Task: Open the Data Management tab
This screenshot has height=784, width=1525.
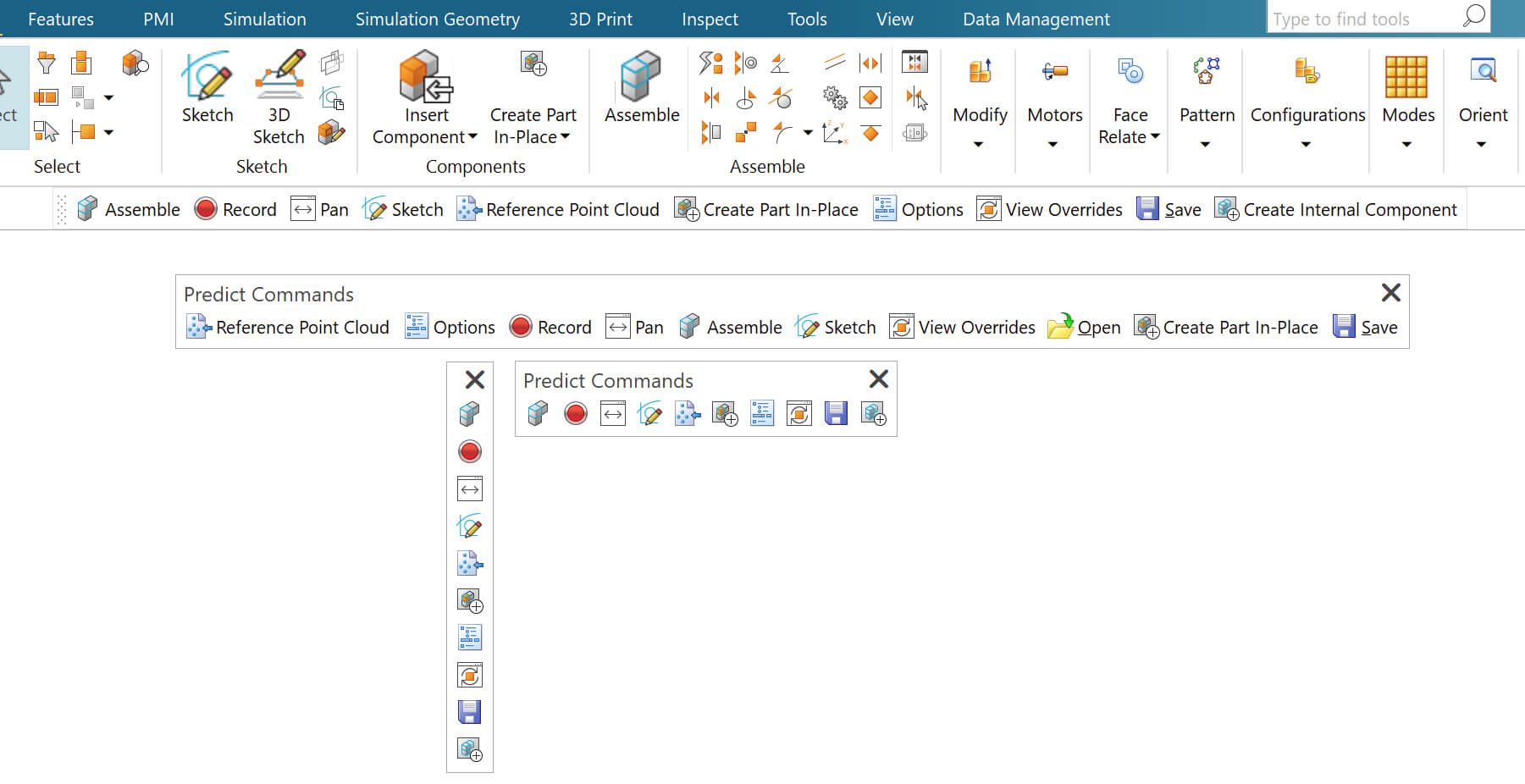Action: tap(1036, 19)
